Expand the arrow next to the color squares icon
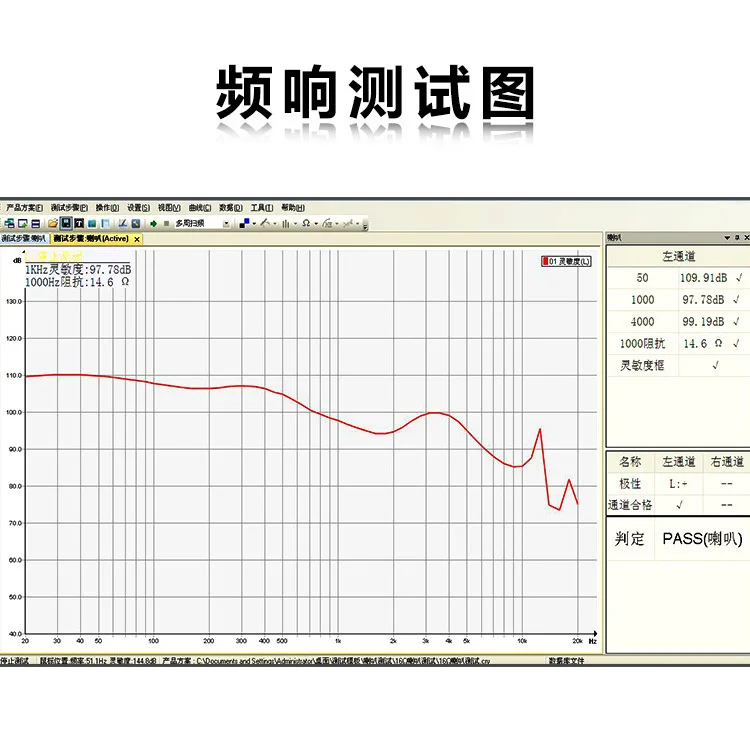Viewport: 750px width, 750px height. tap(254, 223)
